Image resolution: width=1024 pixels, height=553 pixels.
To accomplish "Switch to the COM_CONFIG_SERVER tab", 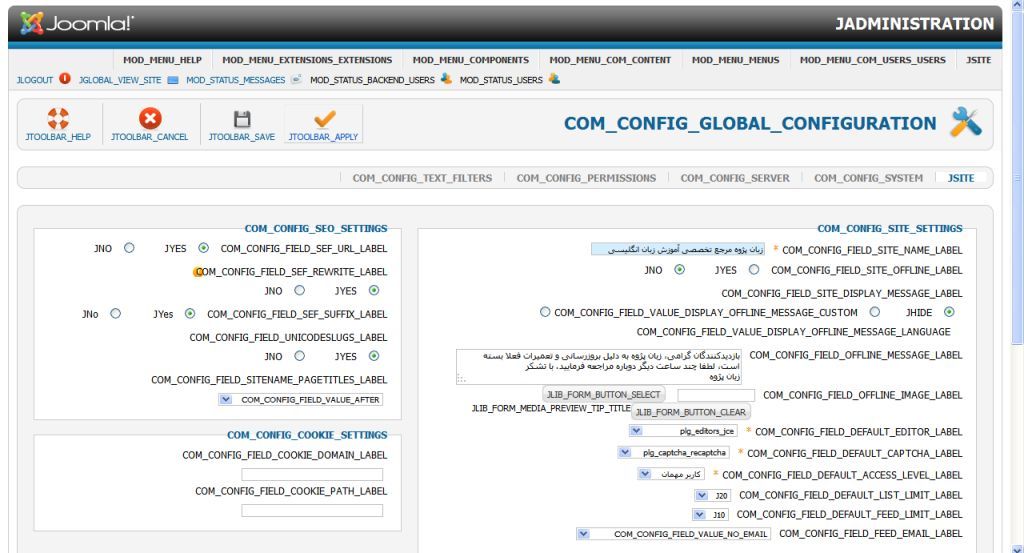I will pyautogui.click(x=735, y=178).
